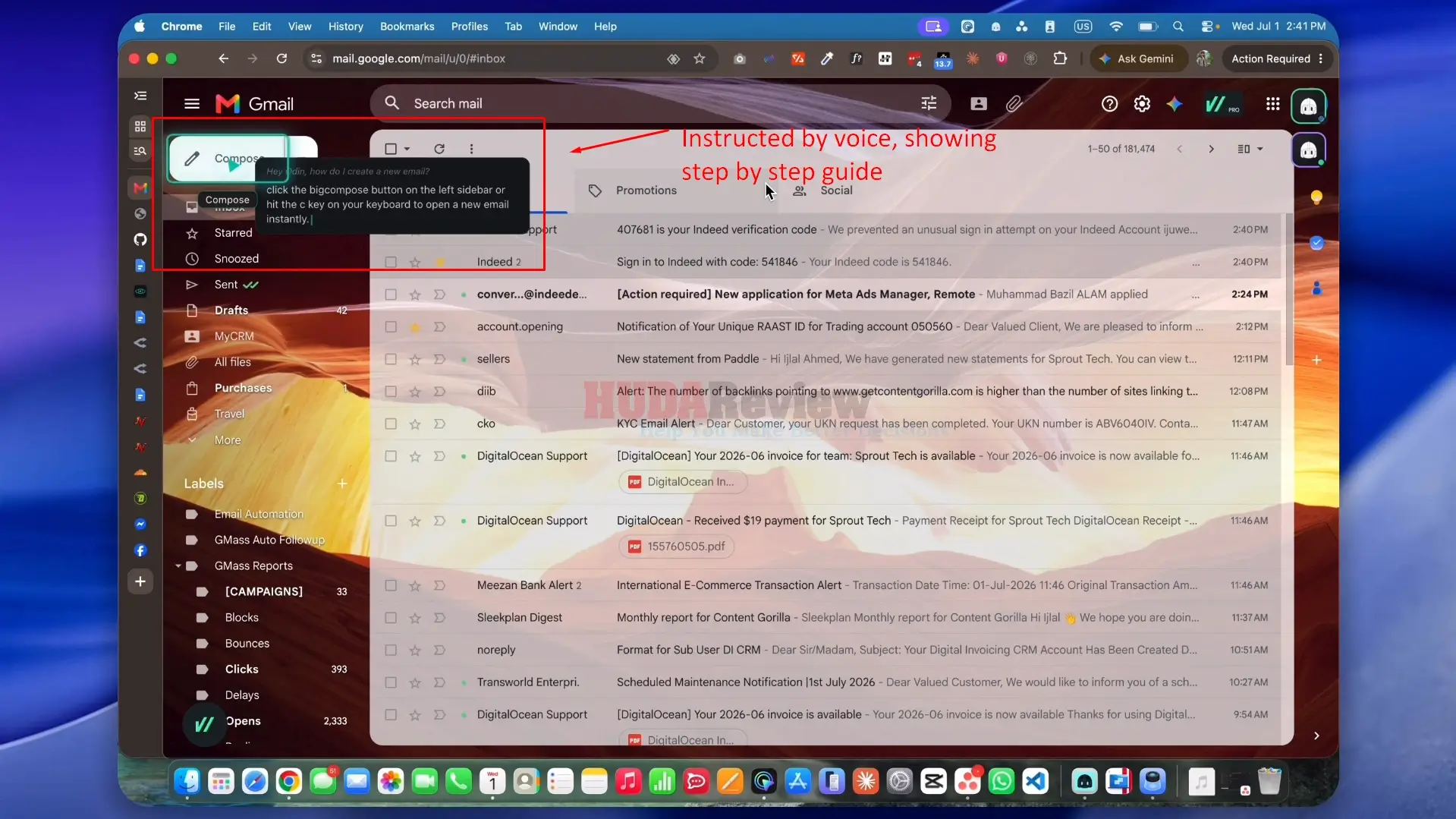Open 155760505.pdf attachment chip

coord(676,547)
